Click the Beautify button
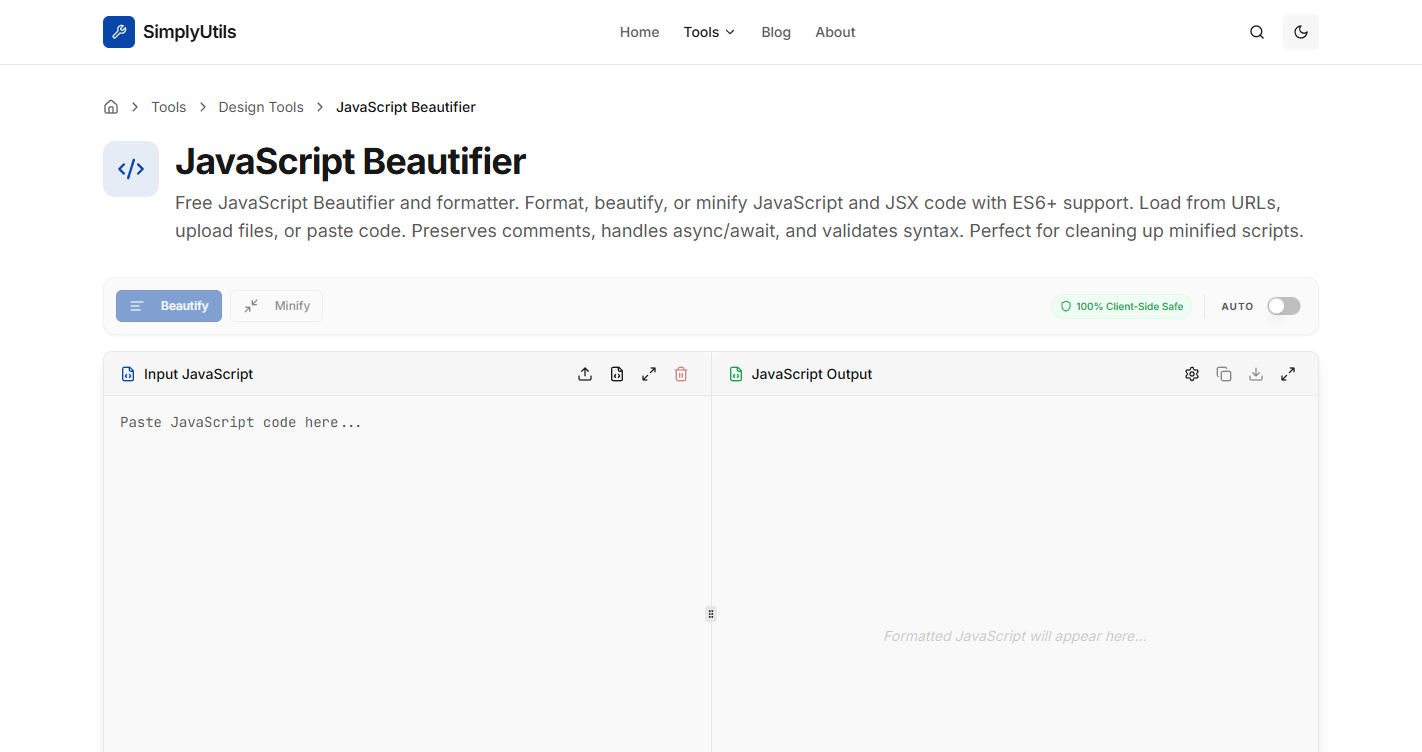 (169, 306)
